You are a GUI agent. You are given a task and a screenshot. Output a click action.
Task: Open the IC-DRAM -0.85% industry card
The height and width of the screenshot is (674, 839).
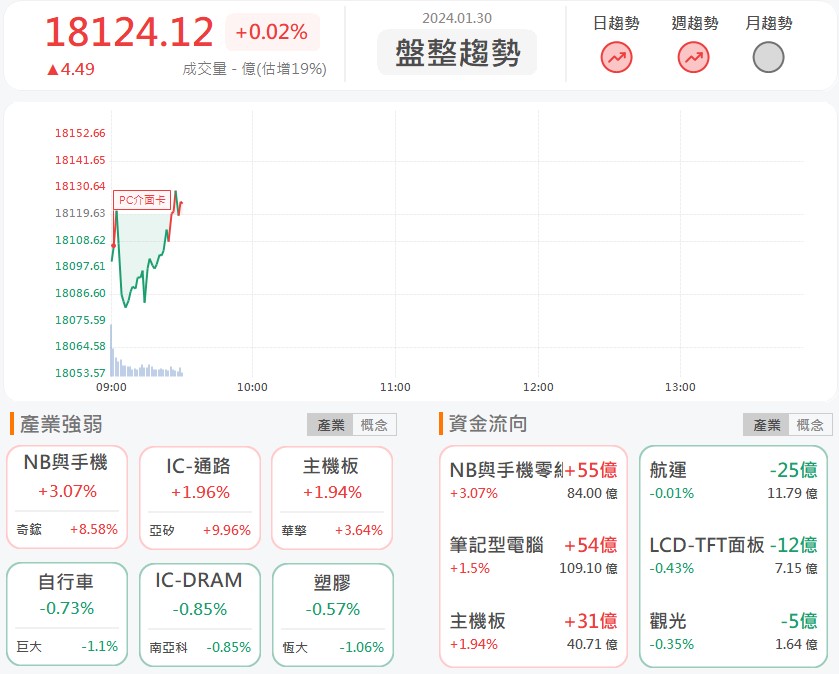(x=200, y=615)
